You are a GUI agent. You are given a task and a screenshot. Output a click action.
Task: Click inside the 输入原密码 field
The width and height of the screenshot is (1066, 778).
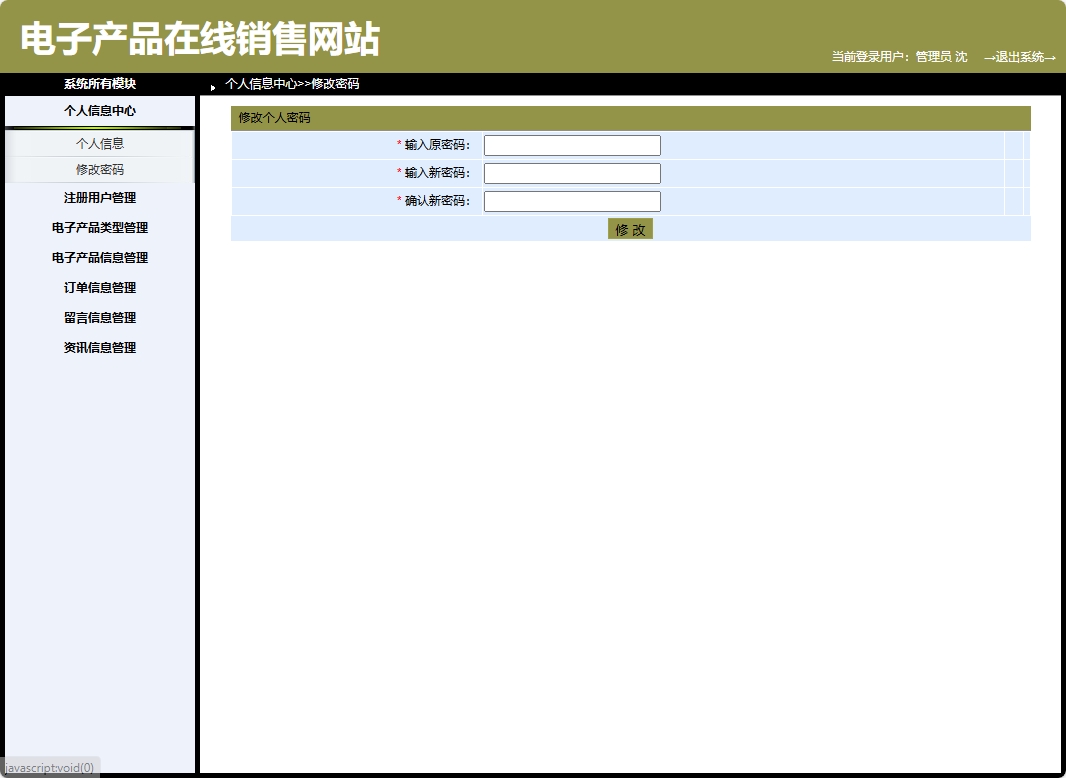[571, 144]
